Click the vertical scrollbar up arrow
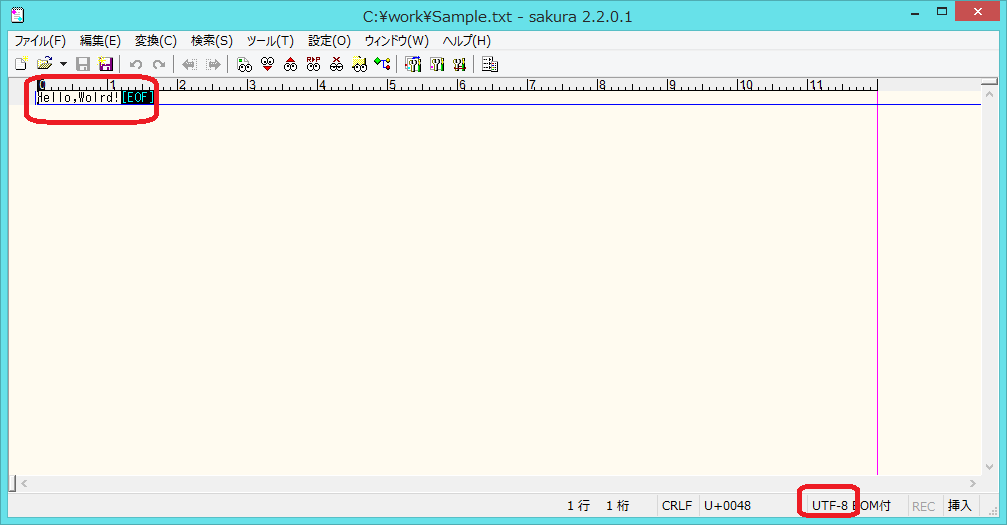This screenshot has width=1007, height=525. [989, 94]
